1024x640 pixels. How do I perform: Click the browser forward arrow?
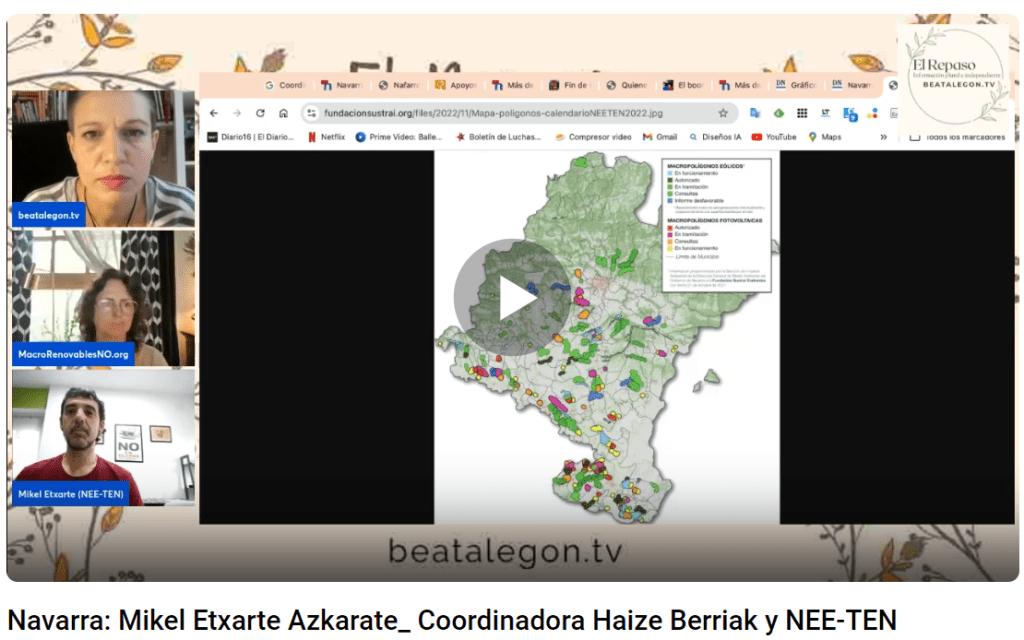coord(237,113)
